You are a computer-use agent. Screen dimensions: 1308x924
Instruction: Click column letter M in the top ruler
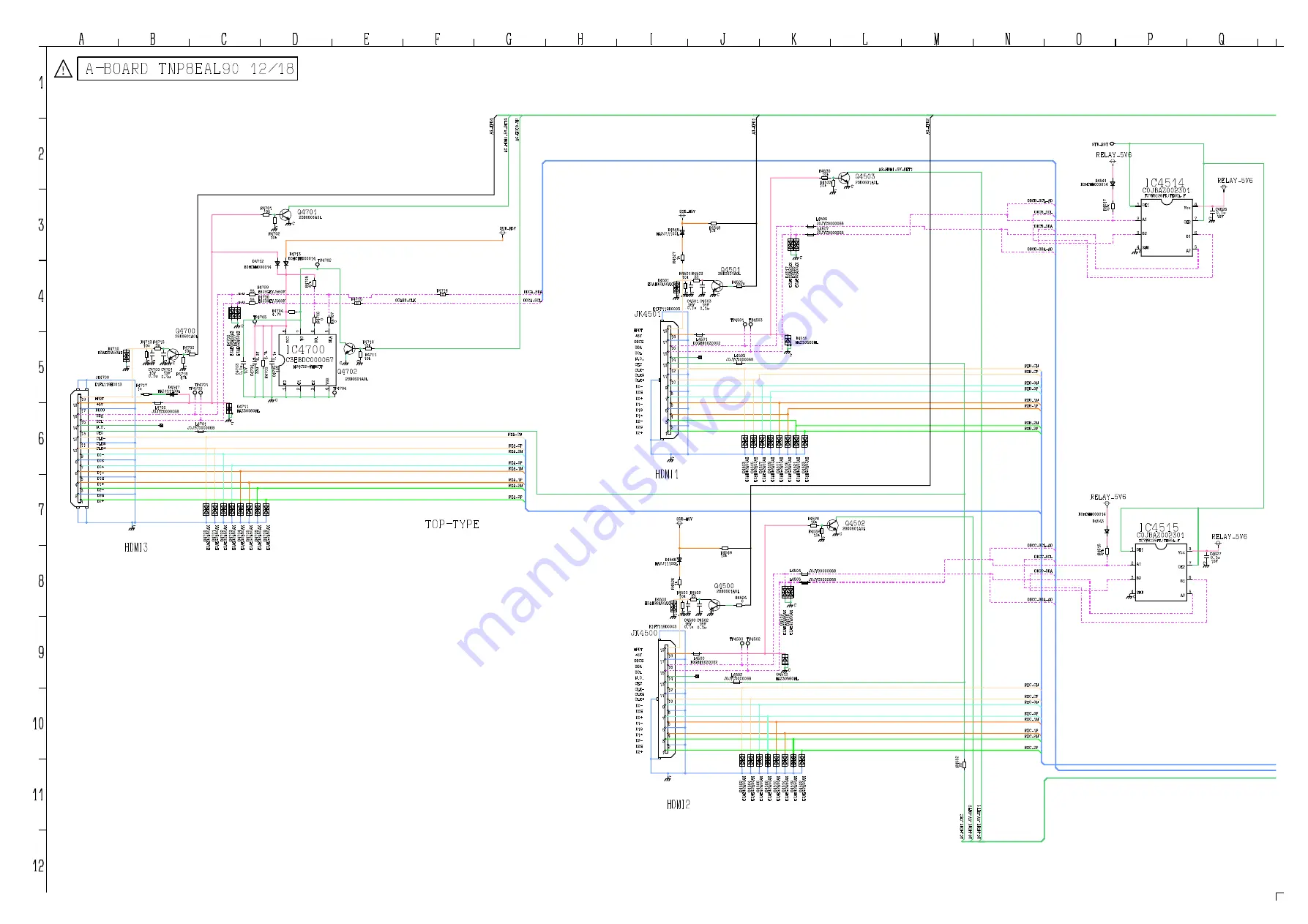coord(936,40)
